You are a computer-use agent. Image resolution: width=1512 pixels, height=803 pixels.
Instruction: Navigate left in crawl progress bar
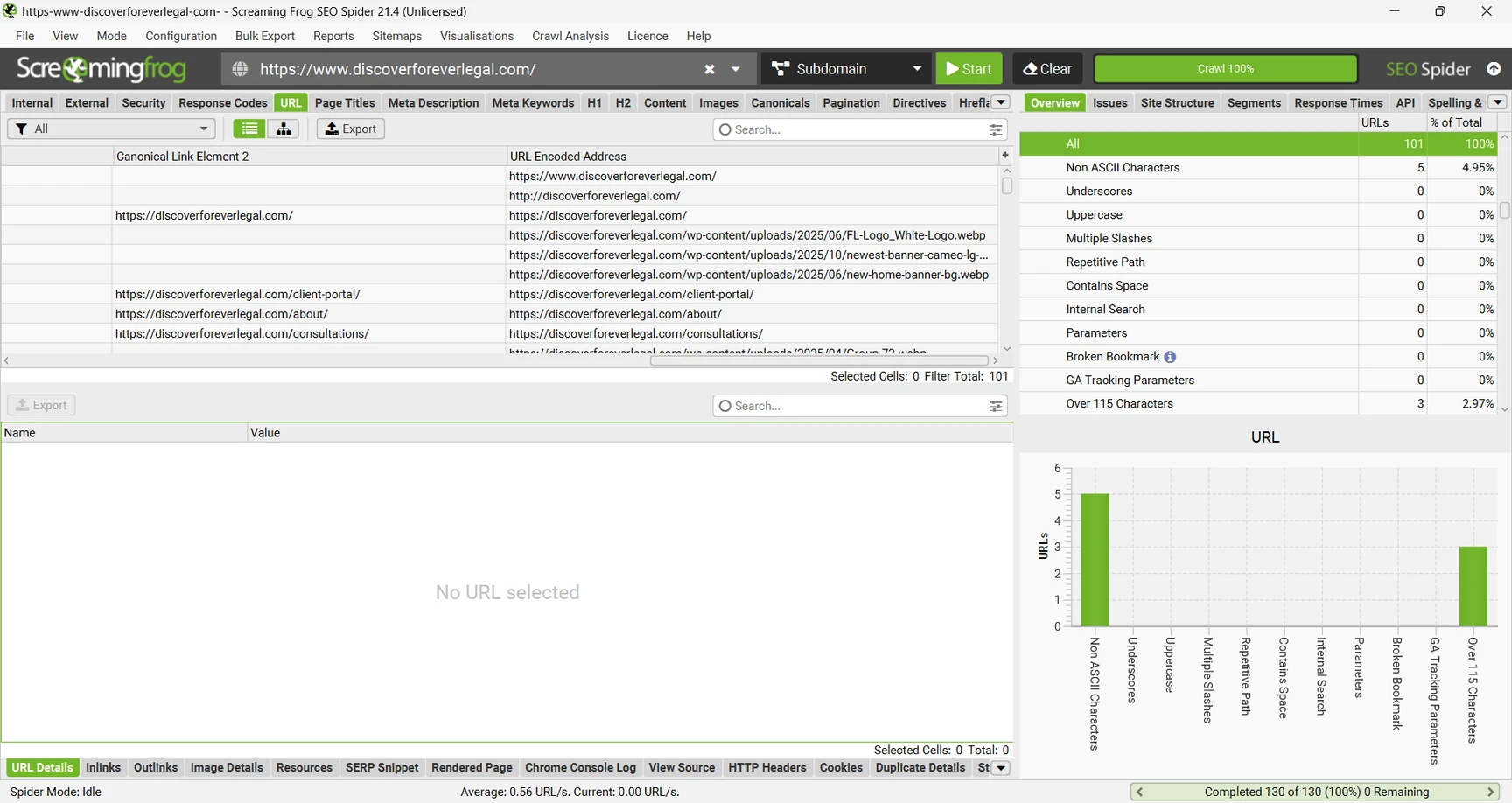(1139, 792)
